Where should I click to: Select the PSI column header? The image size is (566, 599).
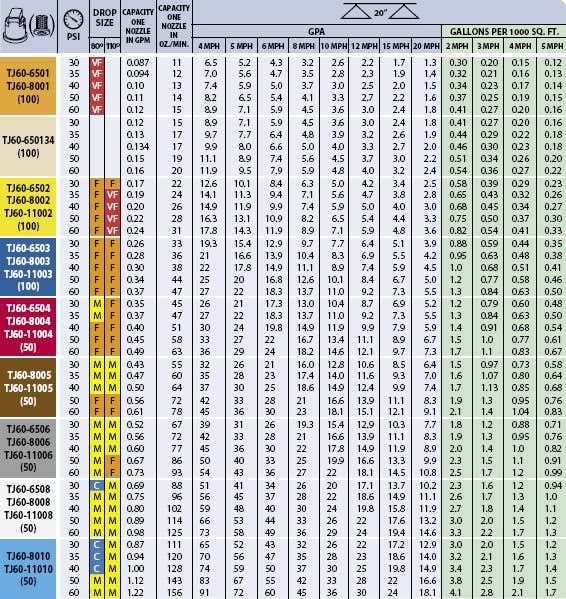tap(73, 37)
